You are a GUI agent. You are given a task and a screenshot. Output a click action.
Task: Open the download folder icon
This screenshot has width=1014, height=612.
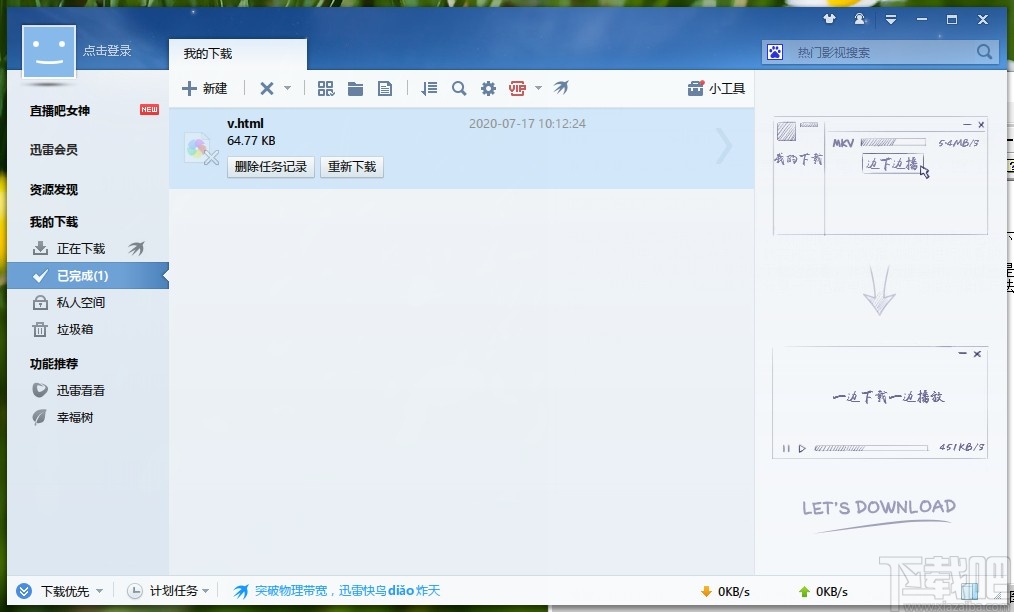(355, 89)
